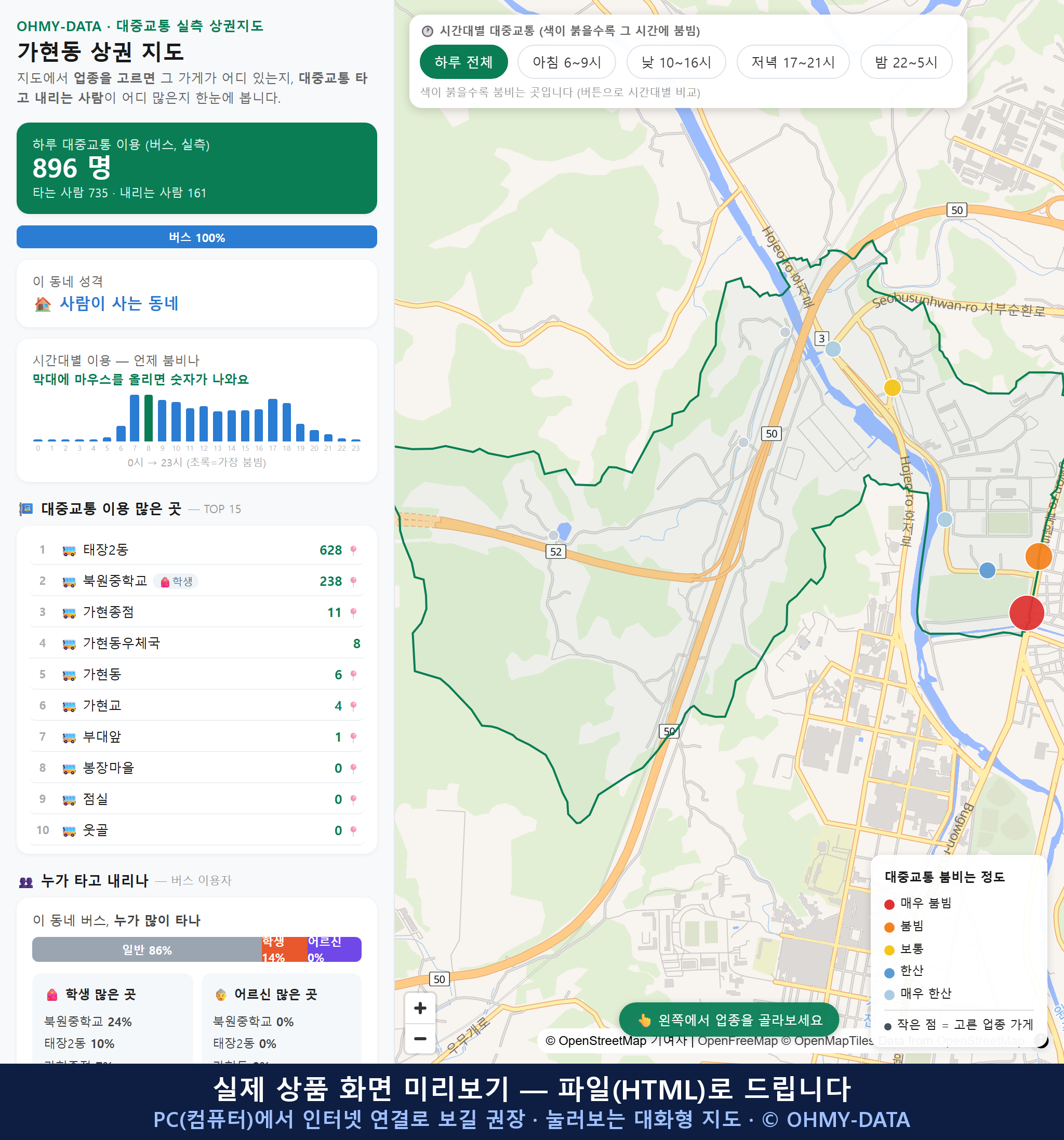
Task: Click the bus icon beside 가현동우체국
Action: click(x=69, y=644)
